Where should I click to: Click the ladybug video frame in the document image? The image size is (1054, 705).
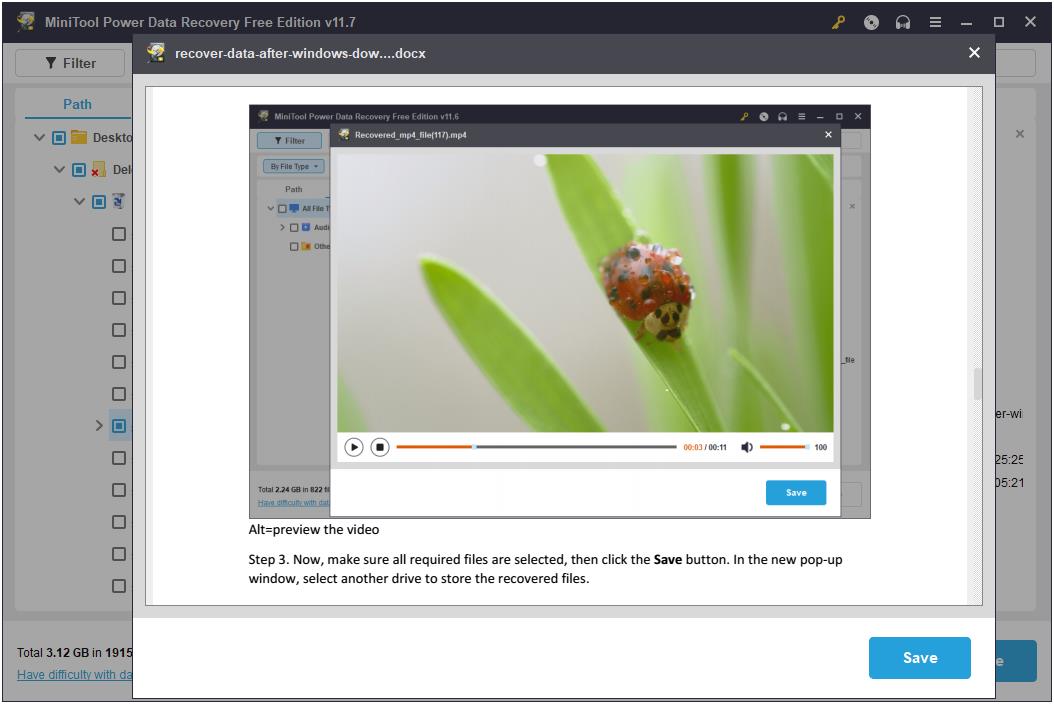(585, 293)
